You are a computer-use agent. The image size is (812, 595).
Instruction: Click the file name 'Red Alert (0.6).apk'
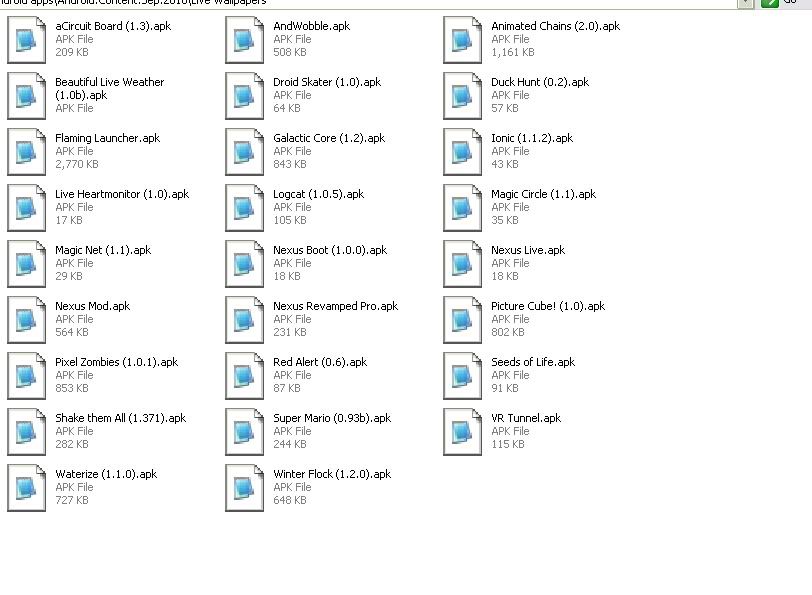320,361
